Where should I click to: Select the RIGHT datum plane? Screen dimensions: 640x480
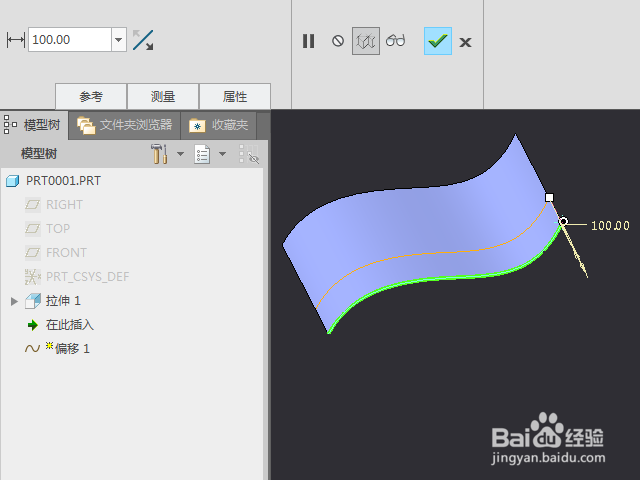[x=64, y=204]
